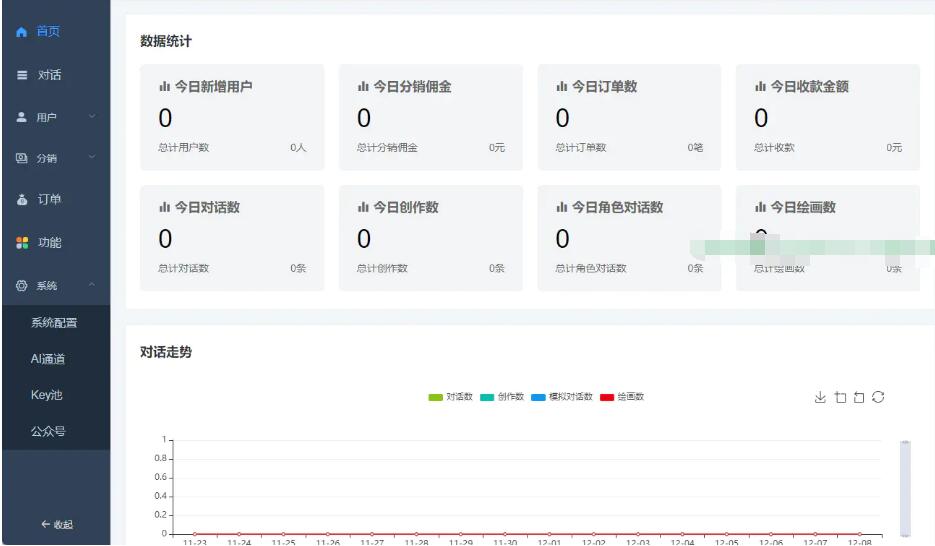This screenshot has height=546, width=935.
Task: Download the chart as image
Action: (820, 397)
